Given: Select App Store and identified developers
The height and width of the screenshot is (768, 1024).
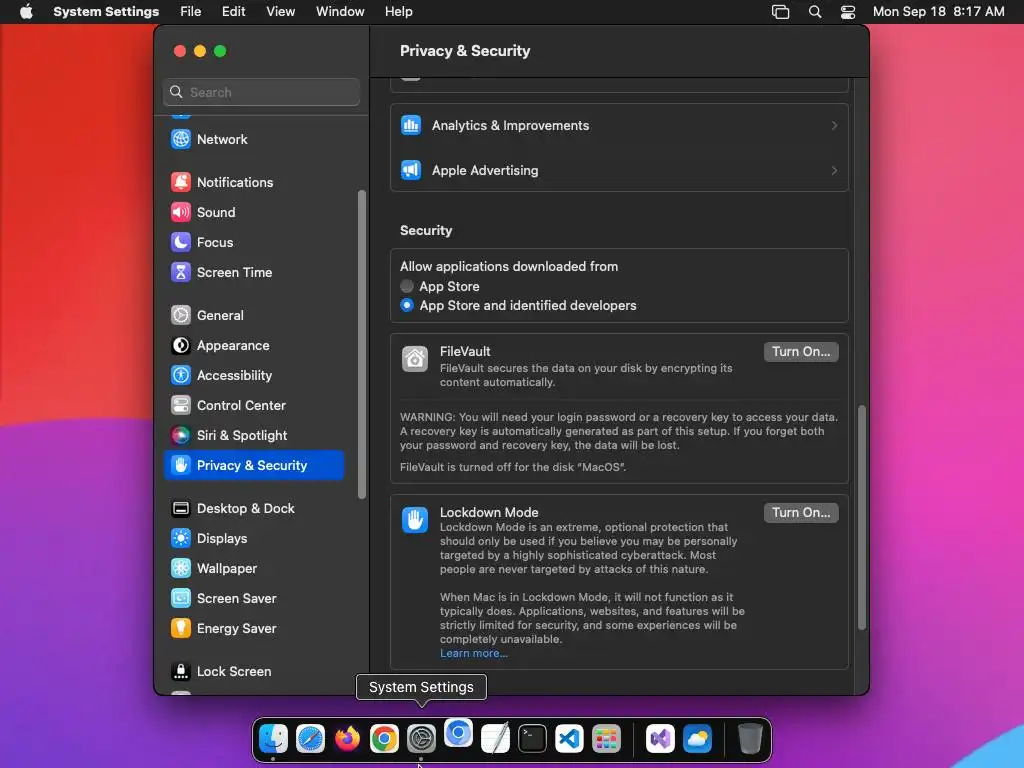Looking at the screenshot, I should point(407,305).
